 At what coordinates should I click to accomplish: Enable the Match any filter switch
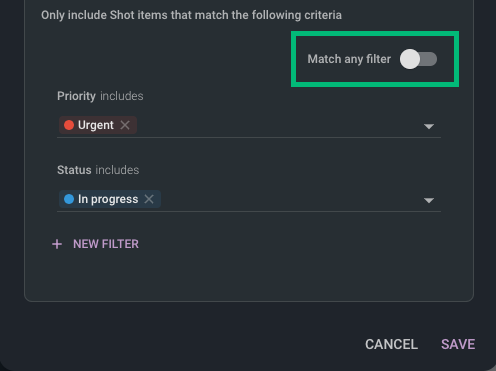418,59
